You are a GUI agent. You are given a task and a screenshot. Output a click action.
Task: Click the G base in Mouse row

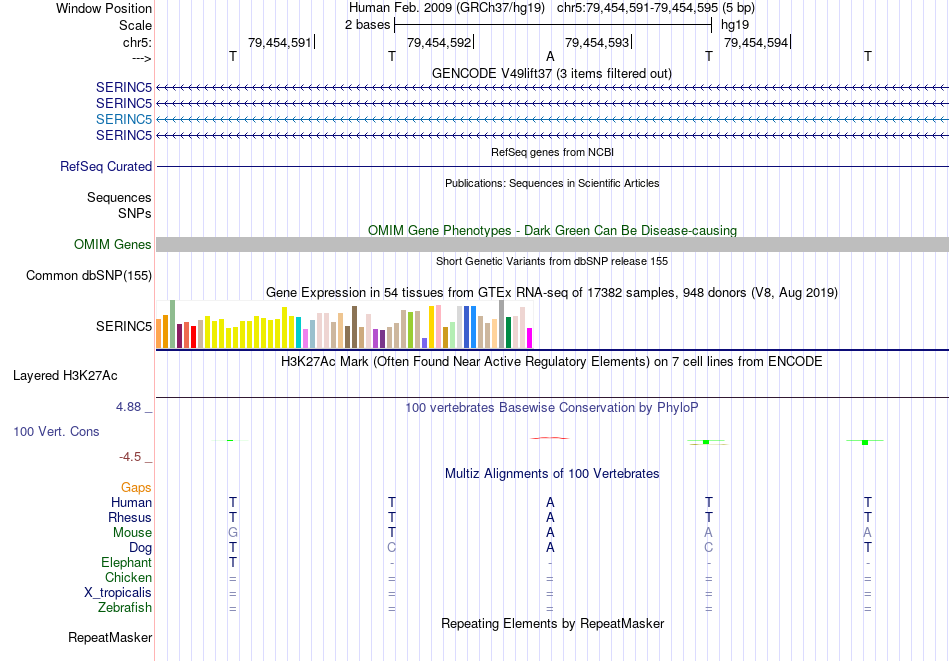click(x=233, y=533)
